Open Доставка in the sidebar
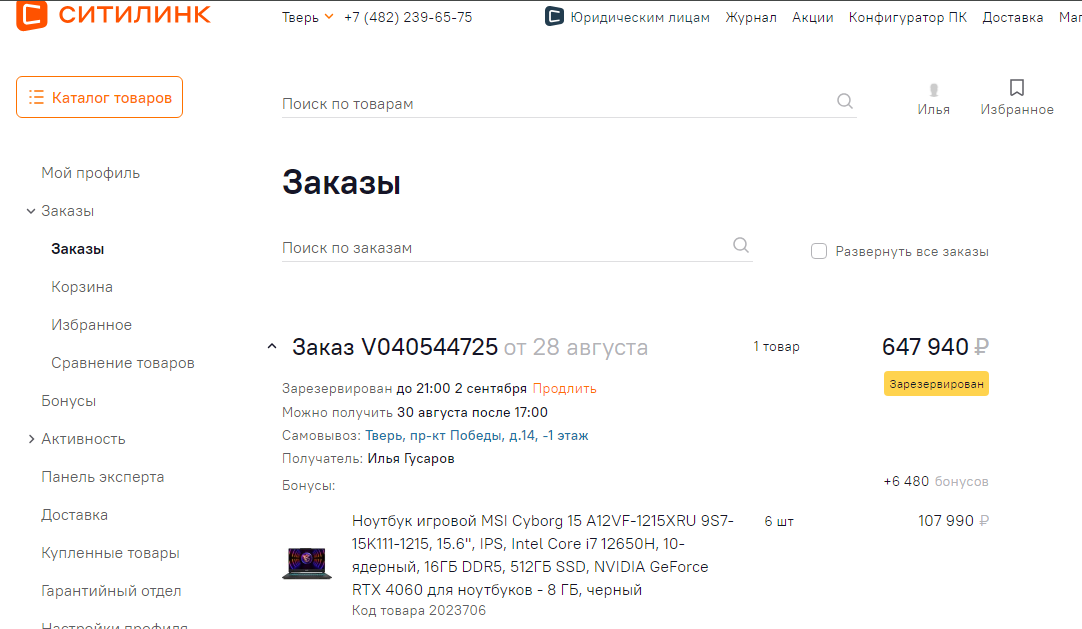The image size is (1082, 629). [74, 515]
